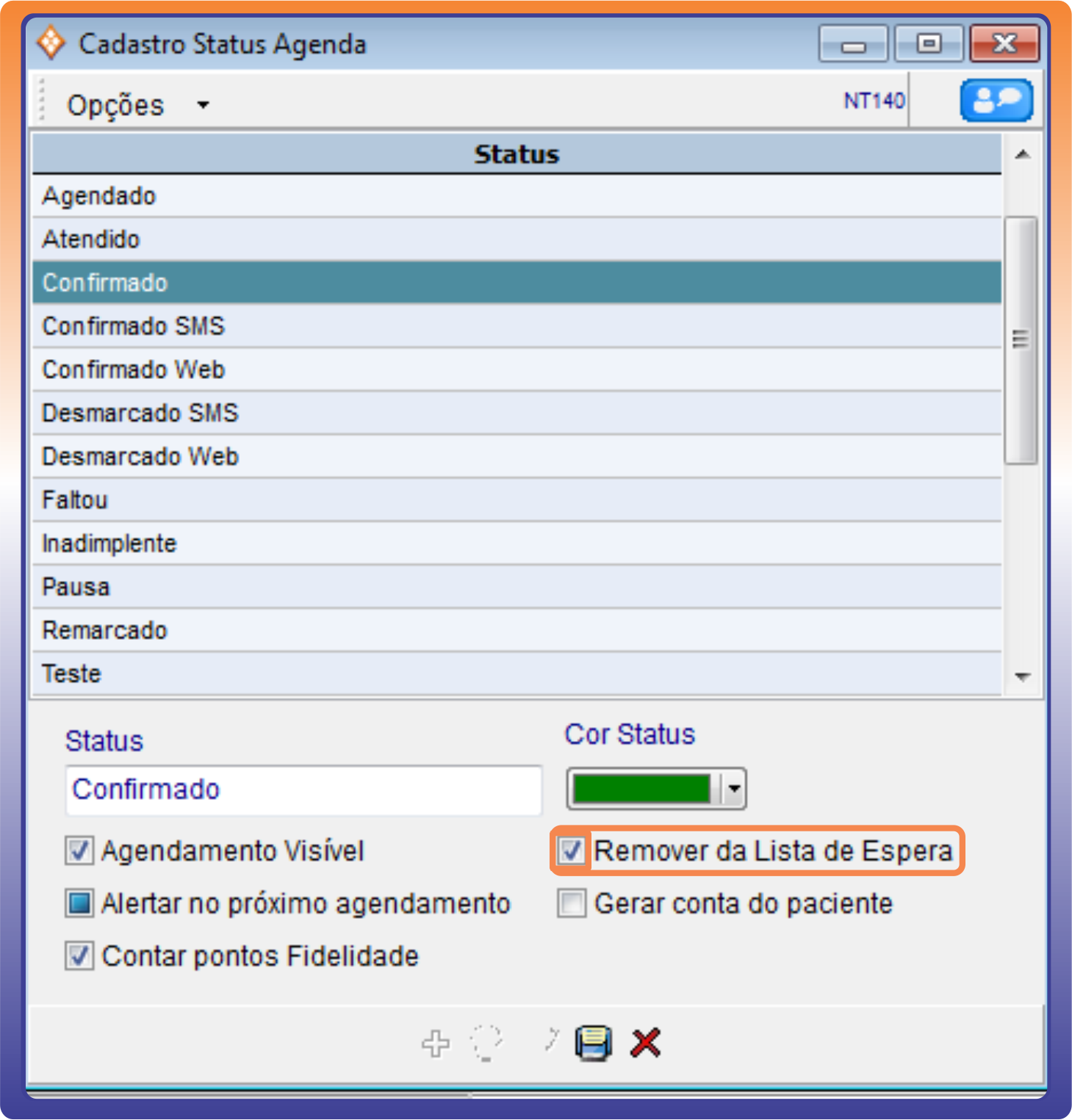Toggle Agendamento Visível checkbox

(x=79, y=851)
